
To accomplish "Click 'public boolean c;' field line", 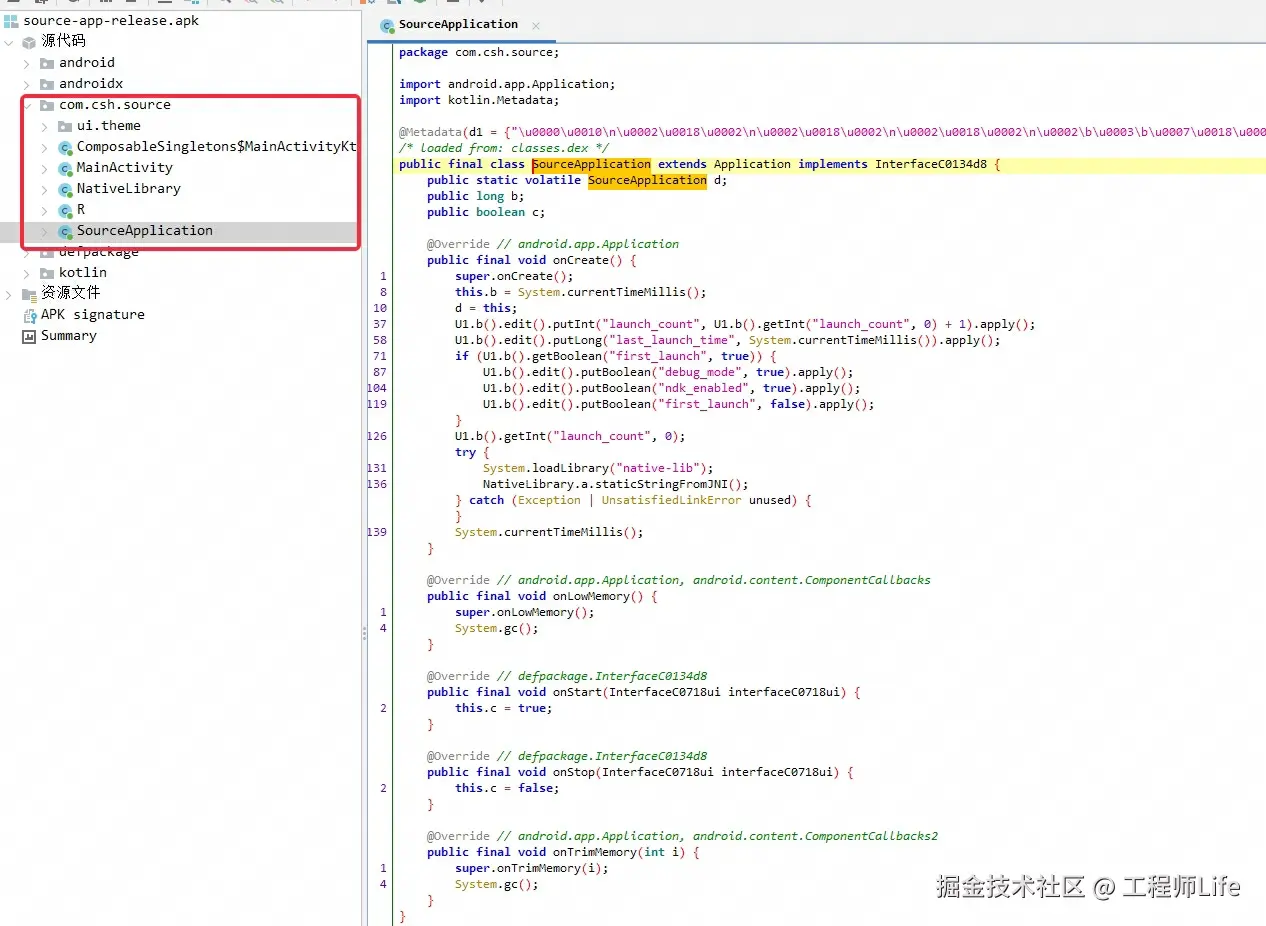I will [486, 212].
